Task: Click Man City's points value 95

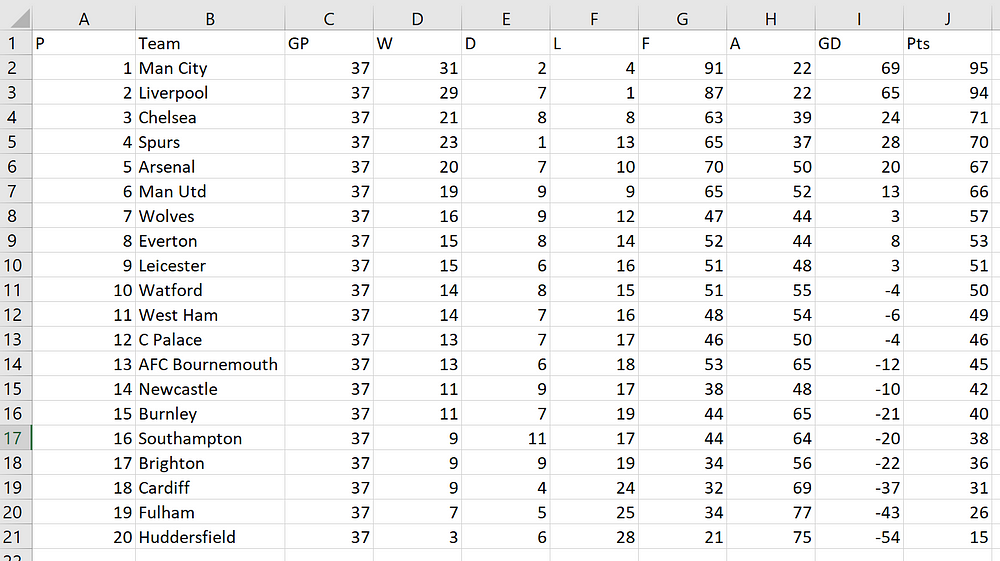Action: (948, 68)
